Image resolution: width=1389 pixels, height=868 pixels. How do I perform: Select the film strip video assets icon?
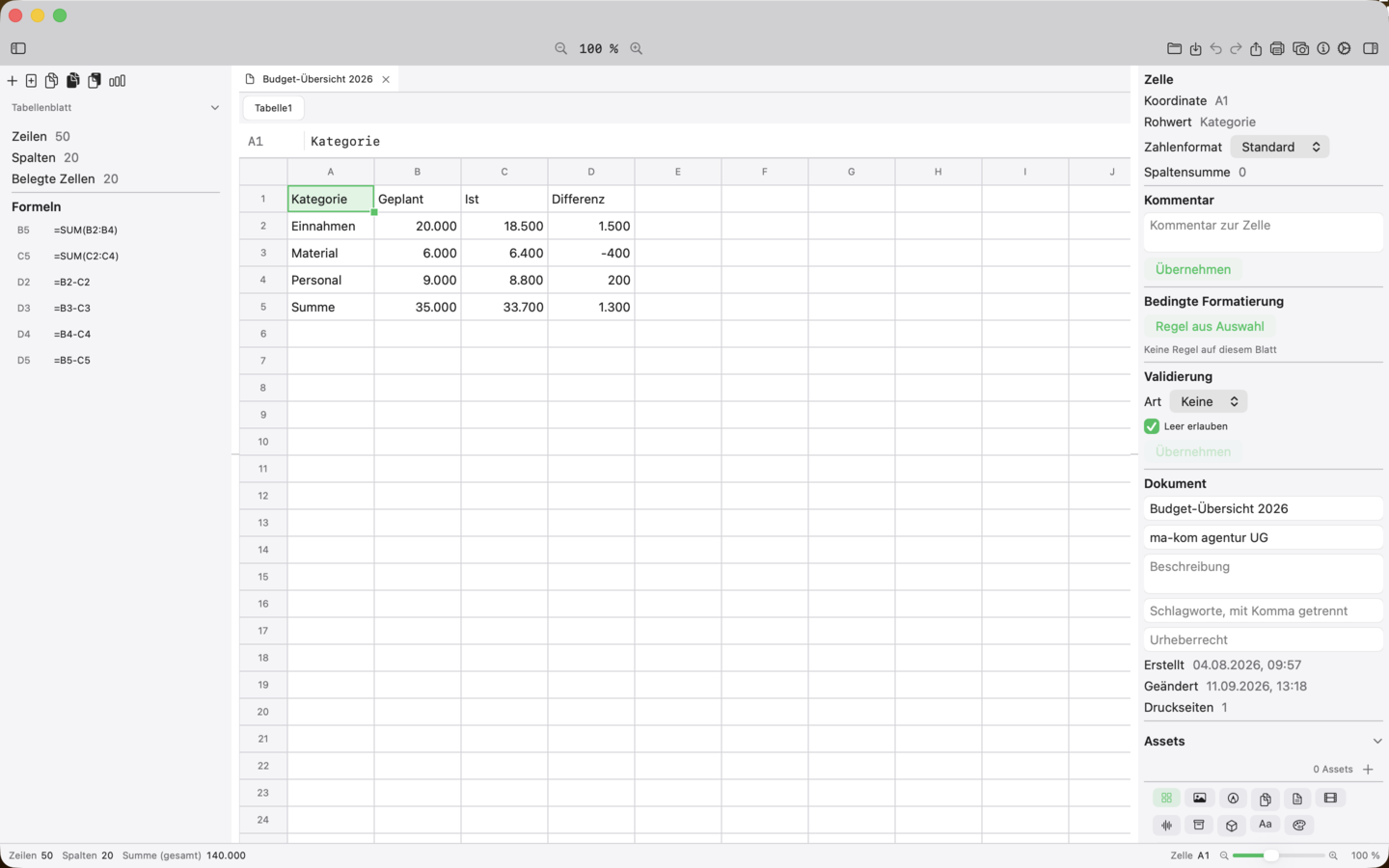click(x=1330, y=798)
